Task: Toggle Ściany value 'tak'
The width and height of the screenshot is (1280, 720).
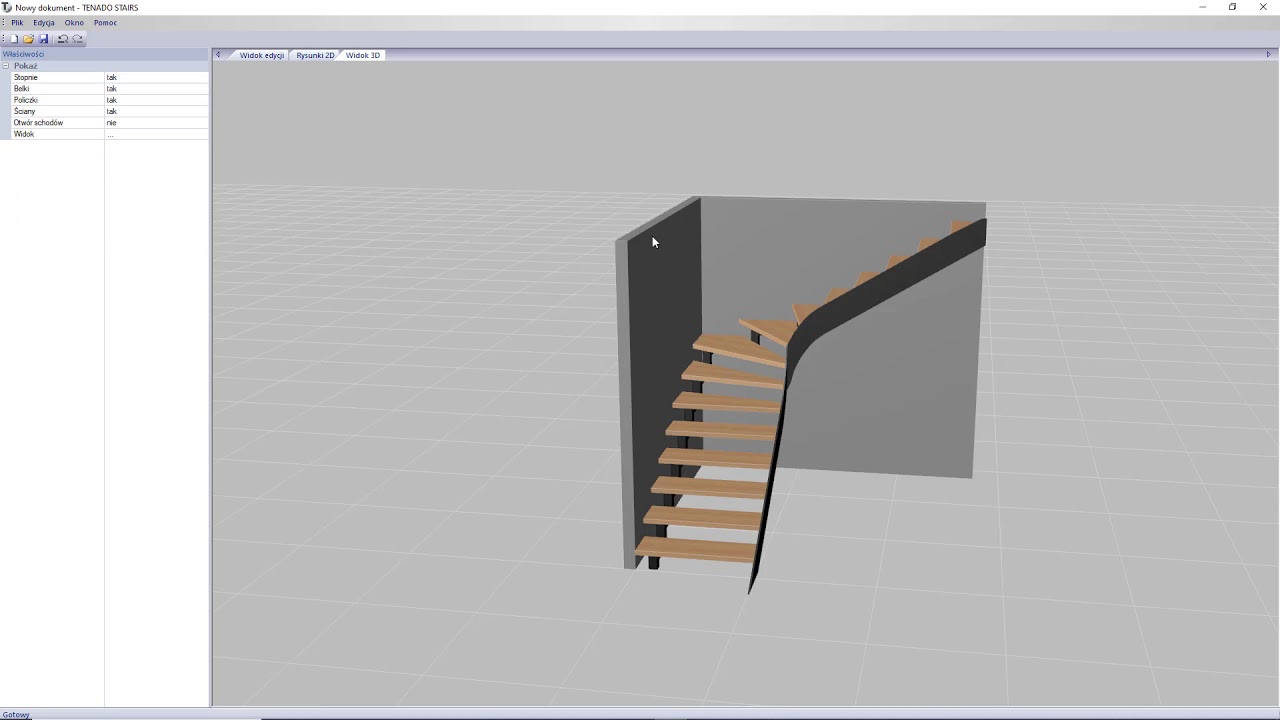Action: tap(156, 111)
